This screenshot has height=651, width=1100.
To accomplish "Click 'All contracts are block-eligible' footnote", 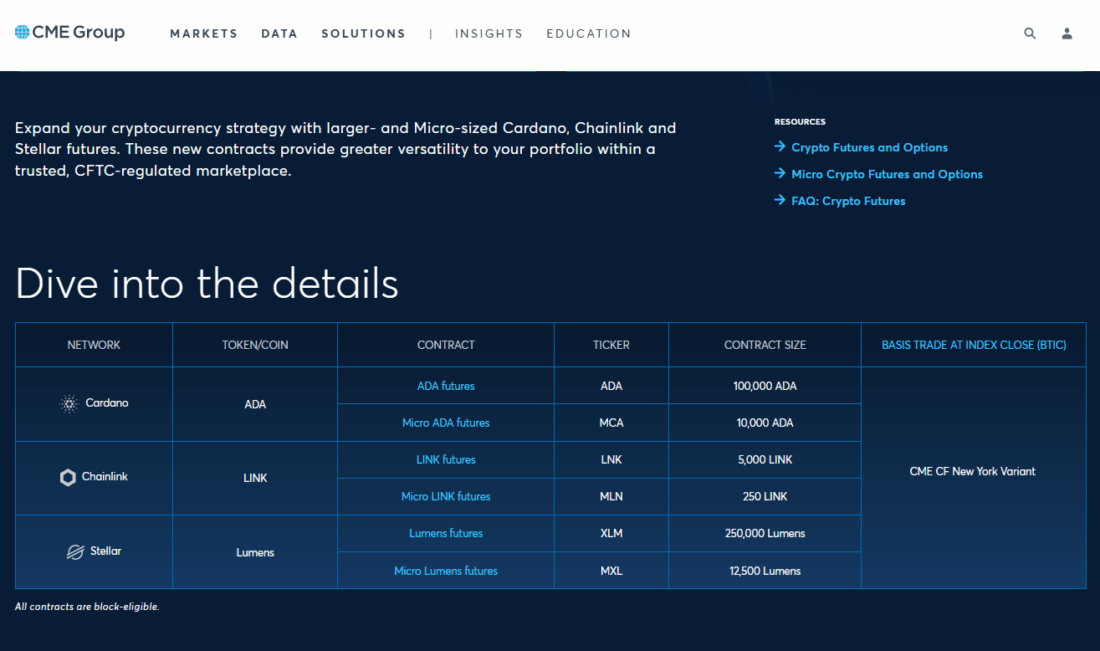I will click(87, 607).
